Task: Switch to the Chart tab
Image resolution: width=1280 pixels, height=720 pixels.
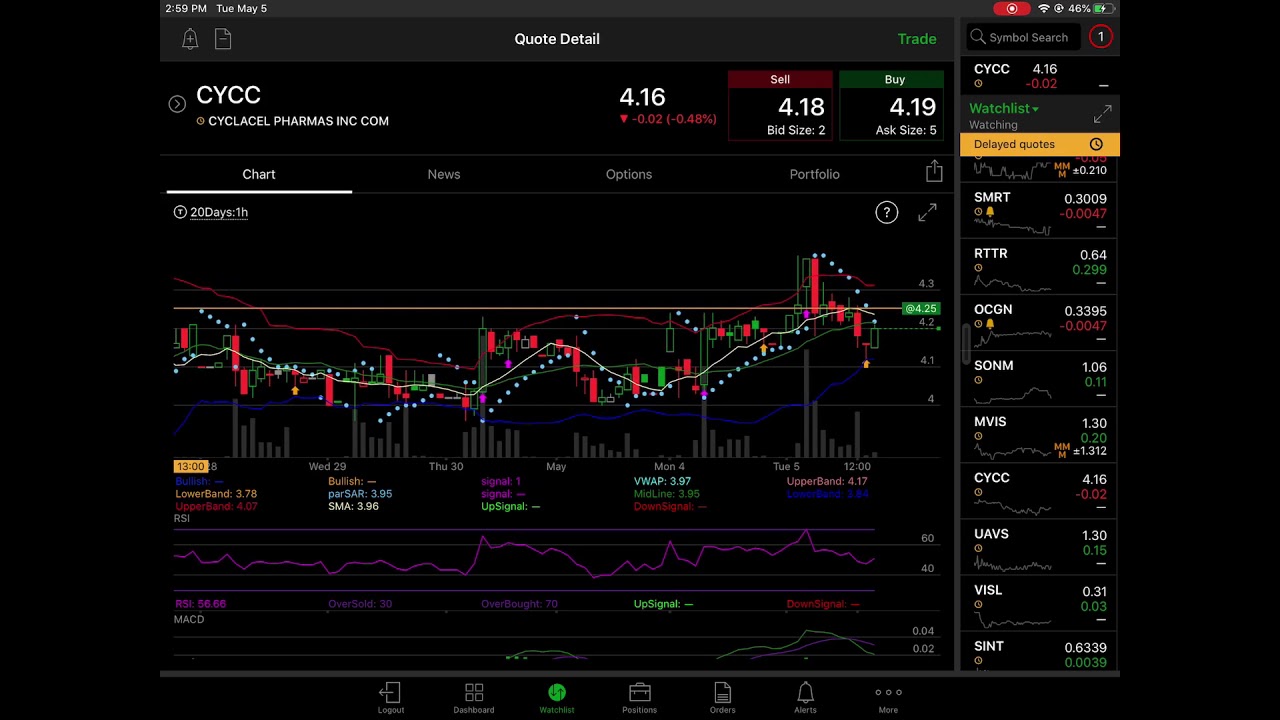Action: tap(259, 174)
